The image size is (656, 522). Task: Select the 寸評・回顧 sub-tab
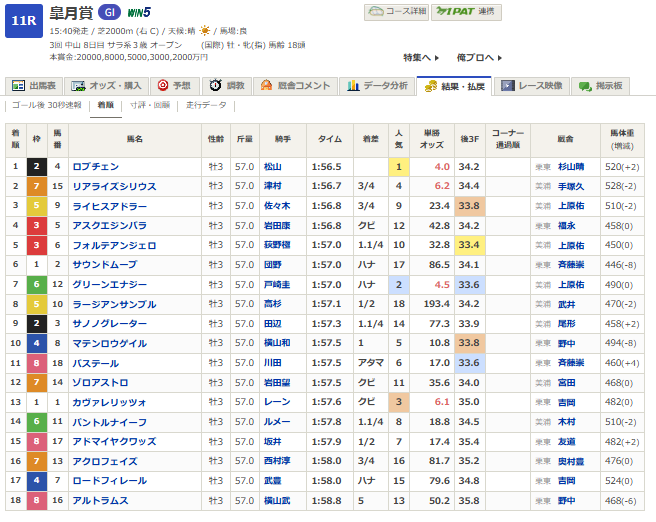point(150,105)
